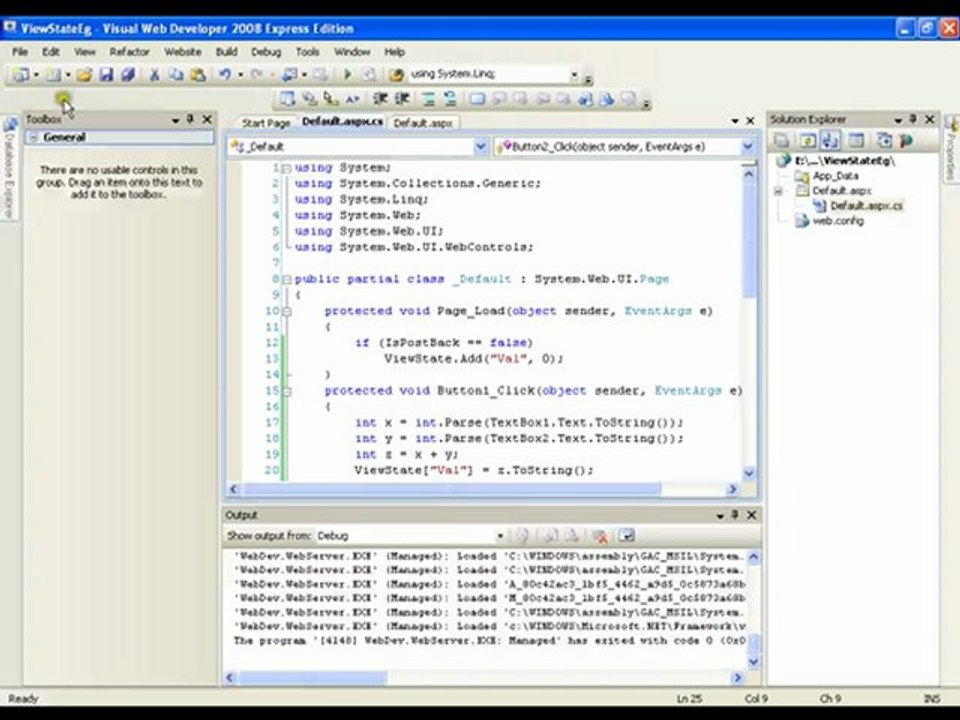Open the Debug menu
Viewport: 960px width, 720px height.
(266, 51)
